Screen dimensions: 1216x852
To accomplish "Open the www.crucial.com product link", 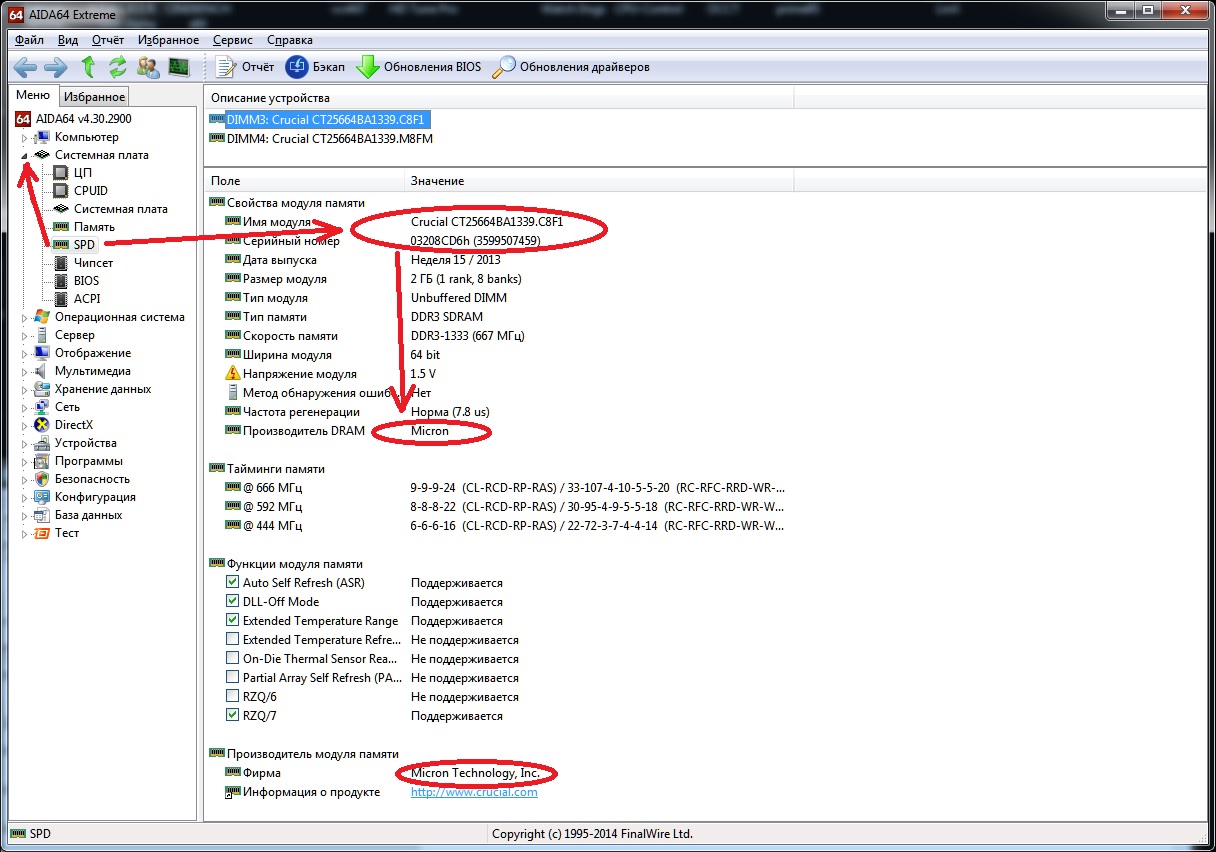I will 474,792.
